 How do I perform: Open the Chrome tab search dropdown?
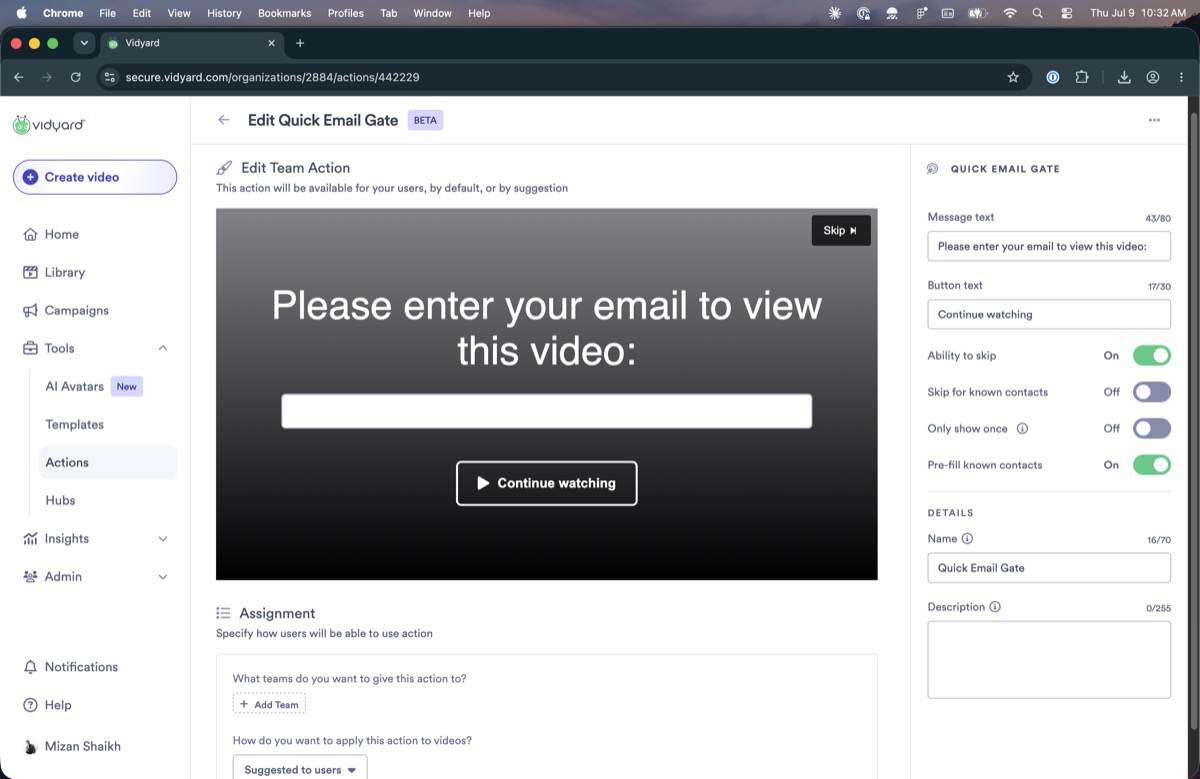(x=84, y=43)
